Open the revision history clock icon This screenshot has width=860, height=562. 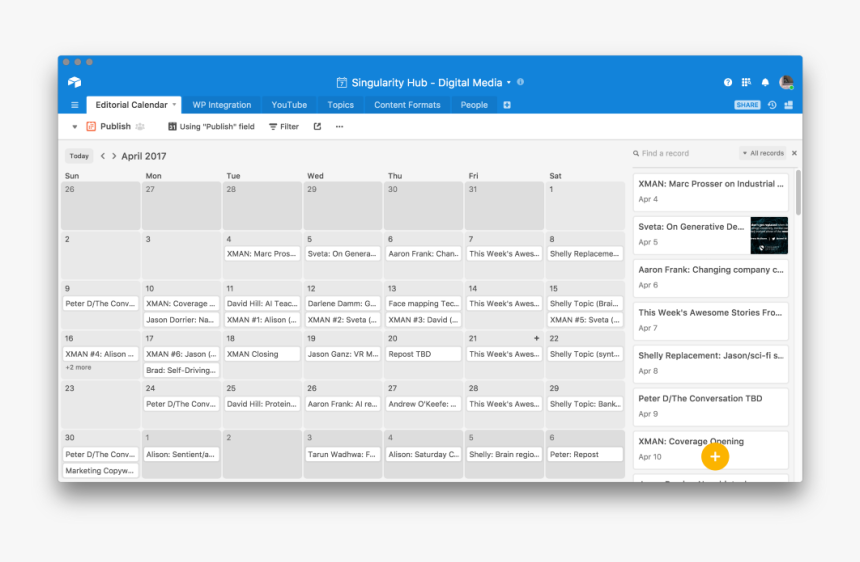(x=772, y=105)
